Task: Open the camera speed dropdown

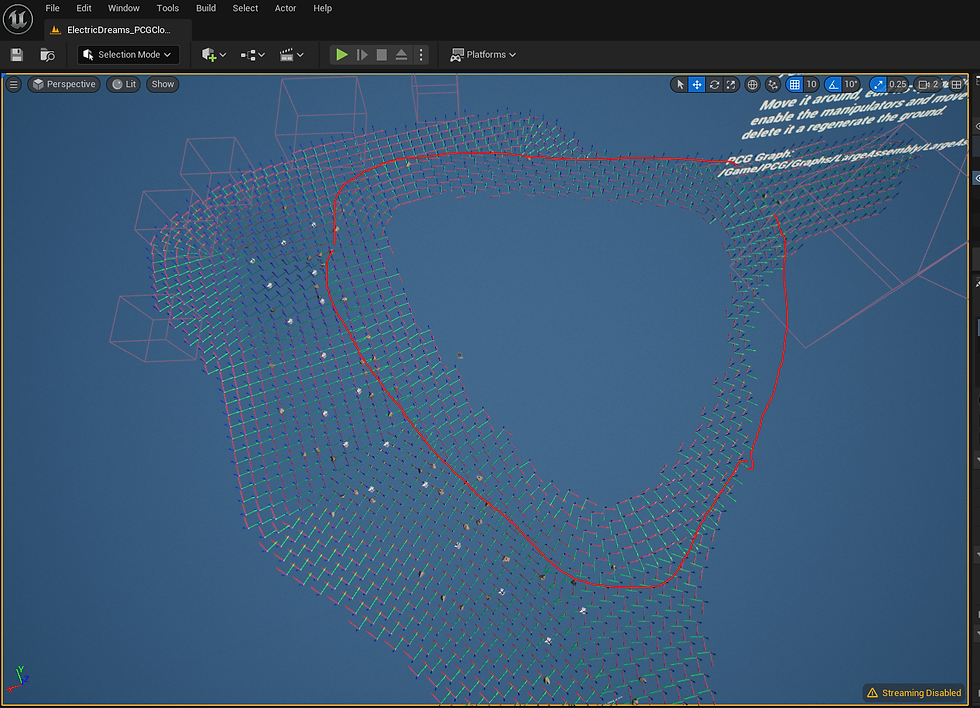Action: pyautogui.click(x=928, y=84)
